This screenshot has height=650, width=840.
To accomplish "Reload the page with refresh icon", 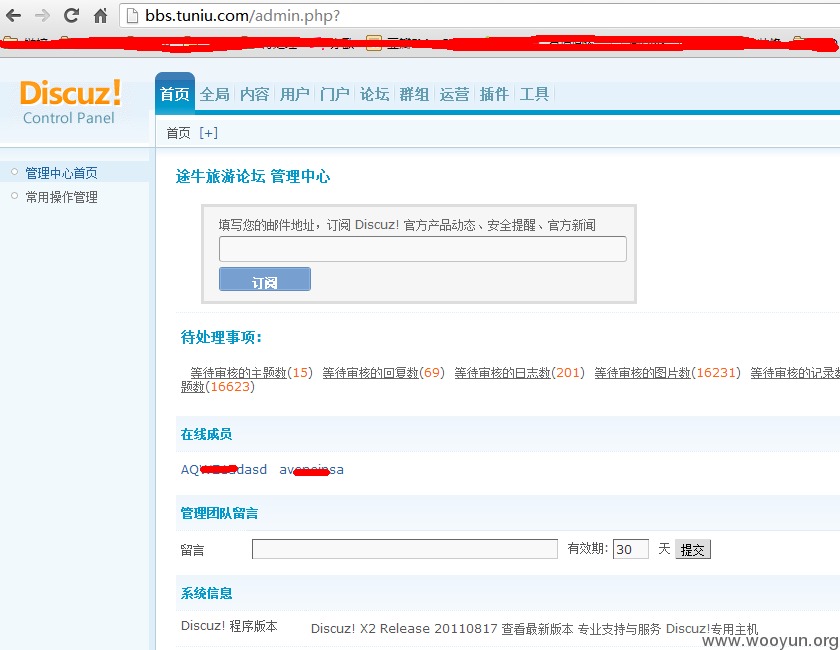I will tap(71, 16).
